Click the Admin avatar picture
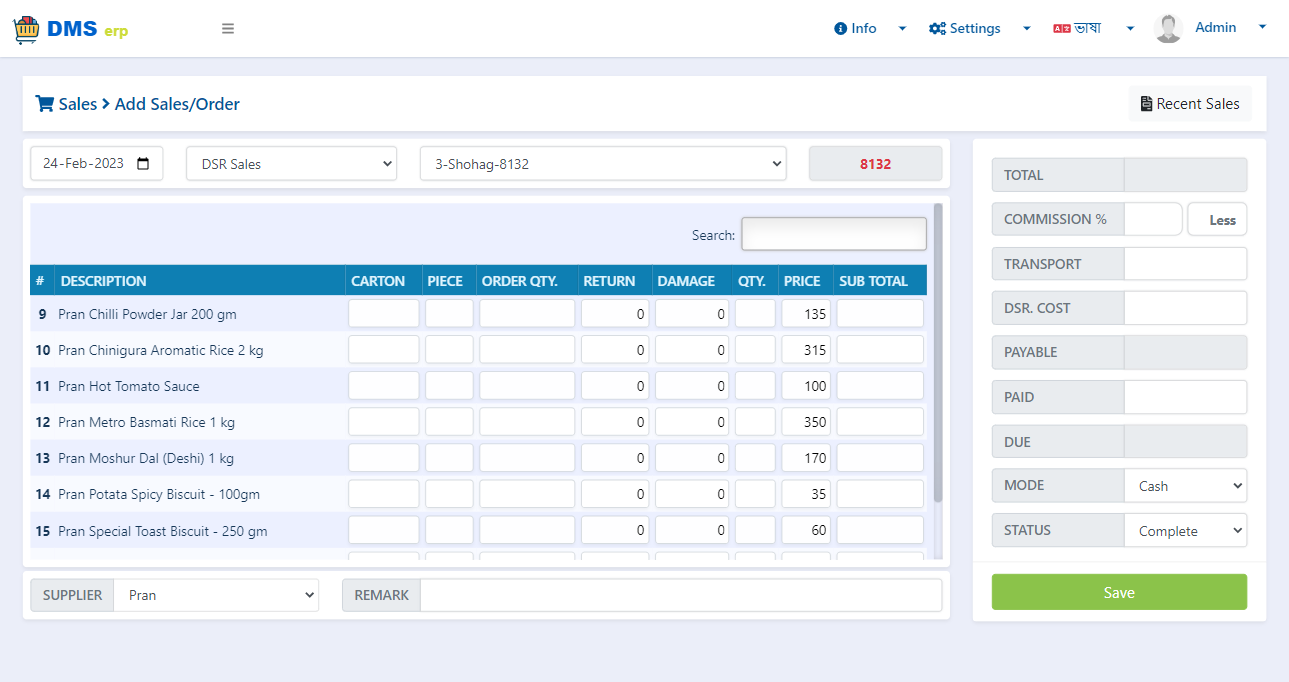The height and width of the screenshot is (682, 1289). (1168, 29)
